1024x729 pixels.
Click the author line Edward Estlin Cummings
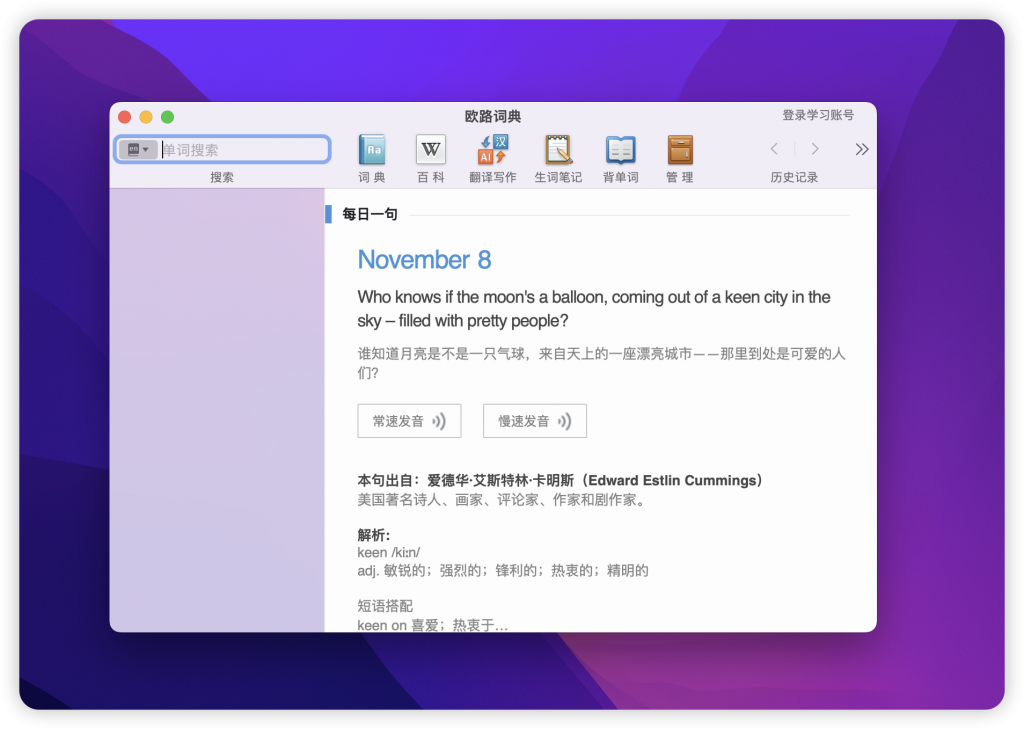[560, 480]
